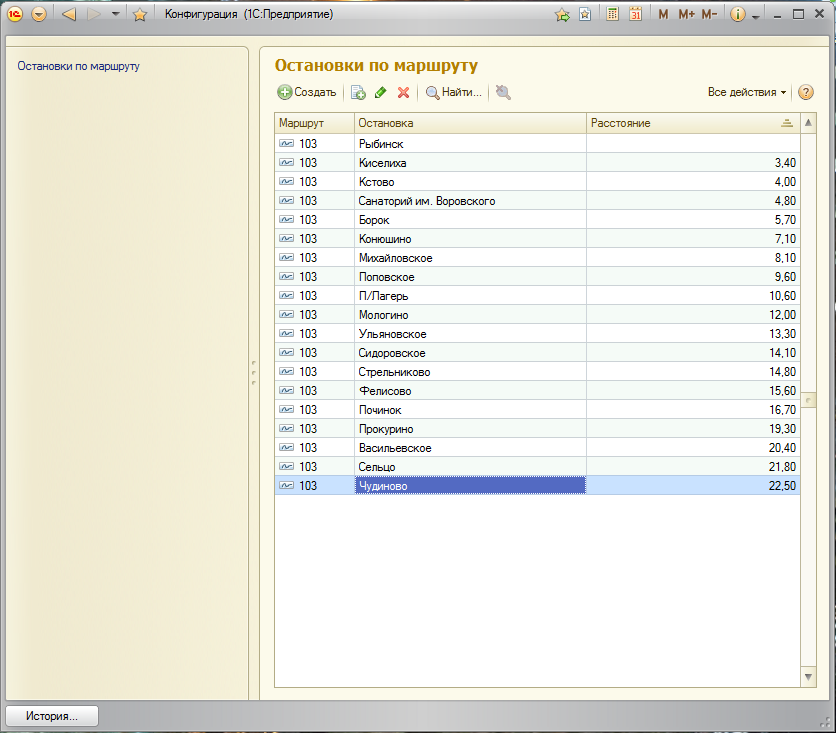This screenshot has width=836, height=733.
Task: Click the back navigation arrow
Action: (x=68, y=15)
